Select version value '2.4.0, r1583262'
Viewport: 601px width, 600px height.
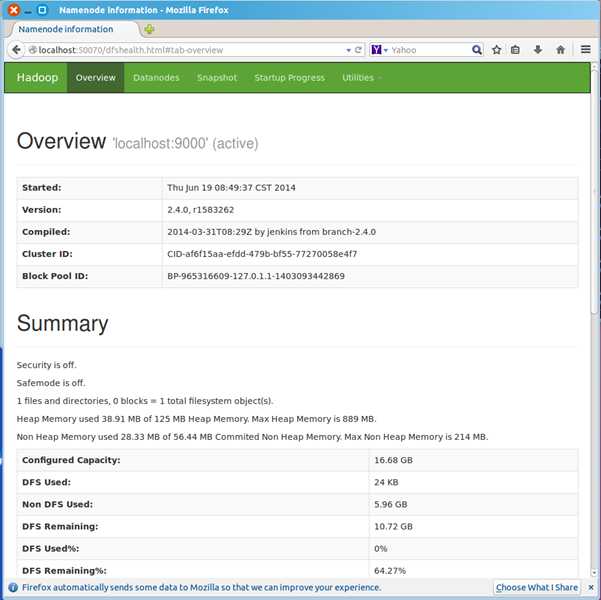pos(200,210)
